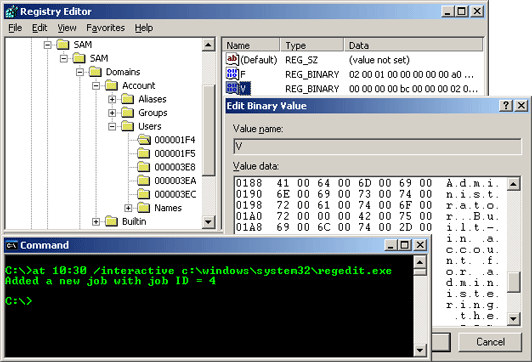This screenshot has width=532, height=362.
Task: Collapse the Account key
Action: point(96,85)
